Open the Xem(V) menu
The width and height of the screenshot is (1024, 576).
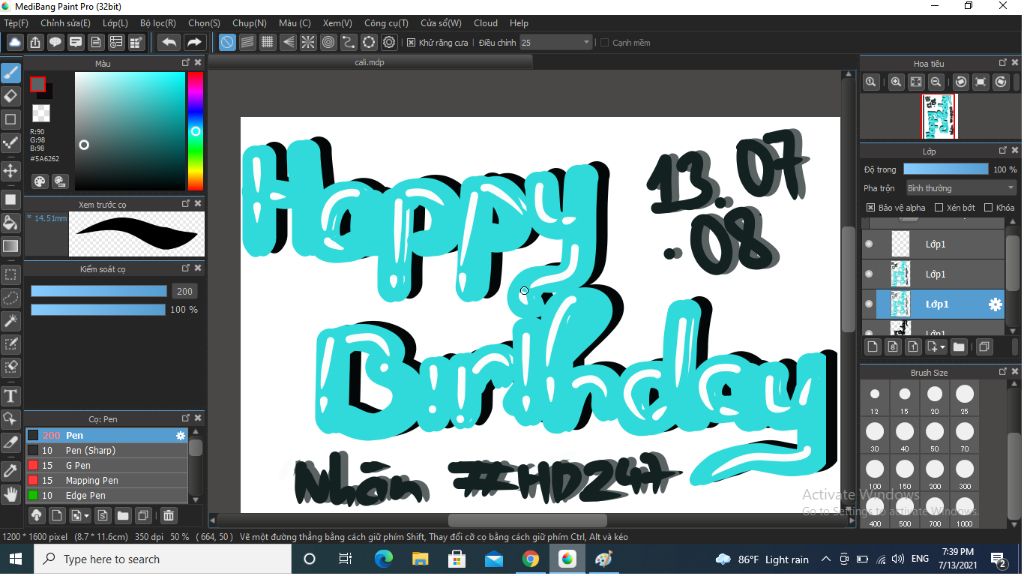click(x=338, y=23)
